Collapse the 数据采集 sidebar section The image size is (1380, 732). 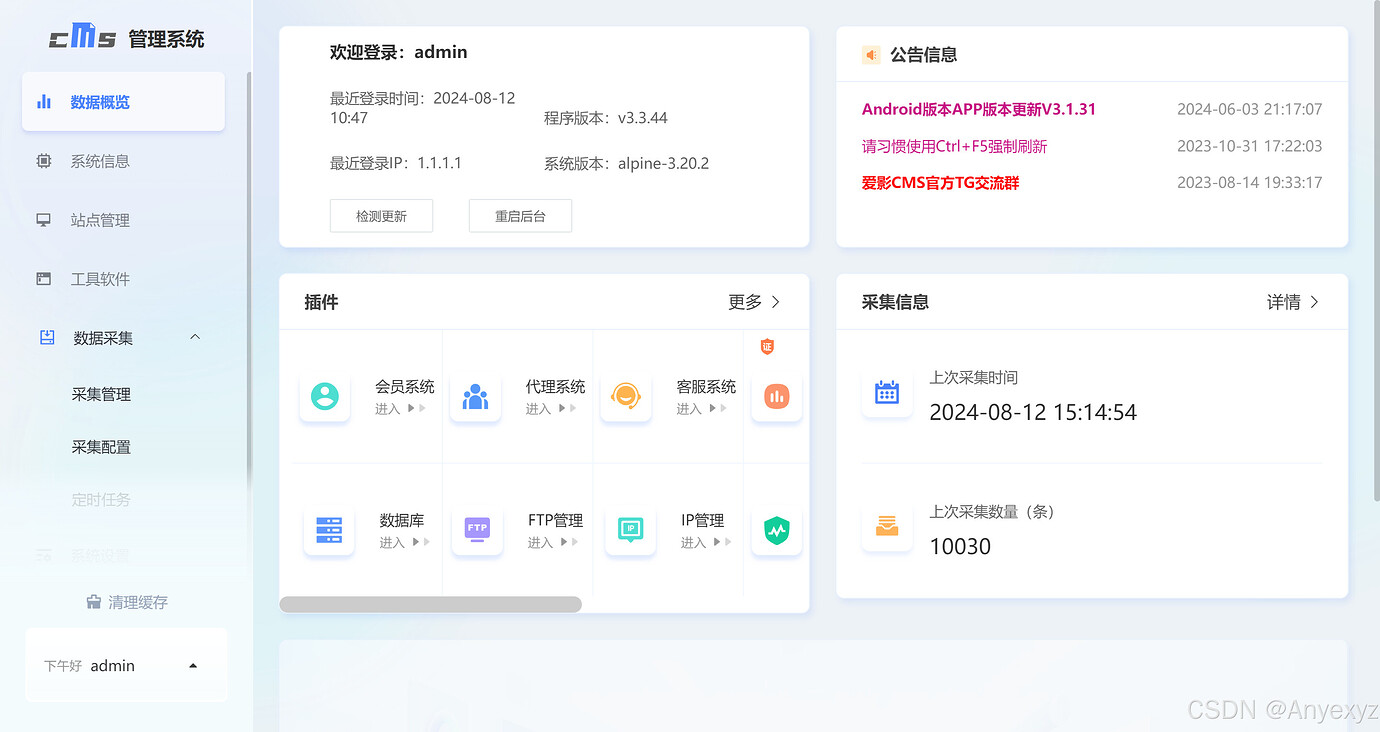tap(195, 337)
